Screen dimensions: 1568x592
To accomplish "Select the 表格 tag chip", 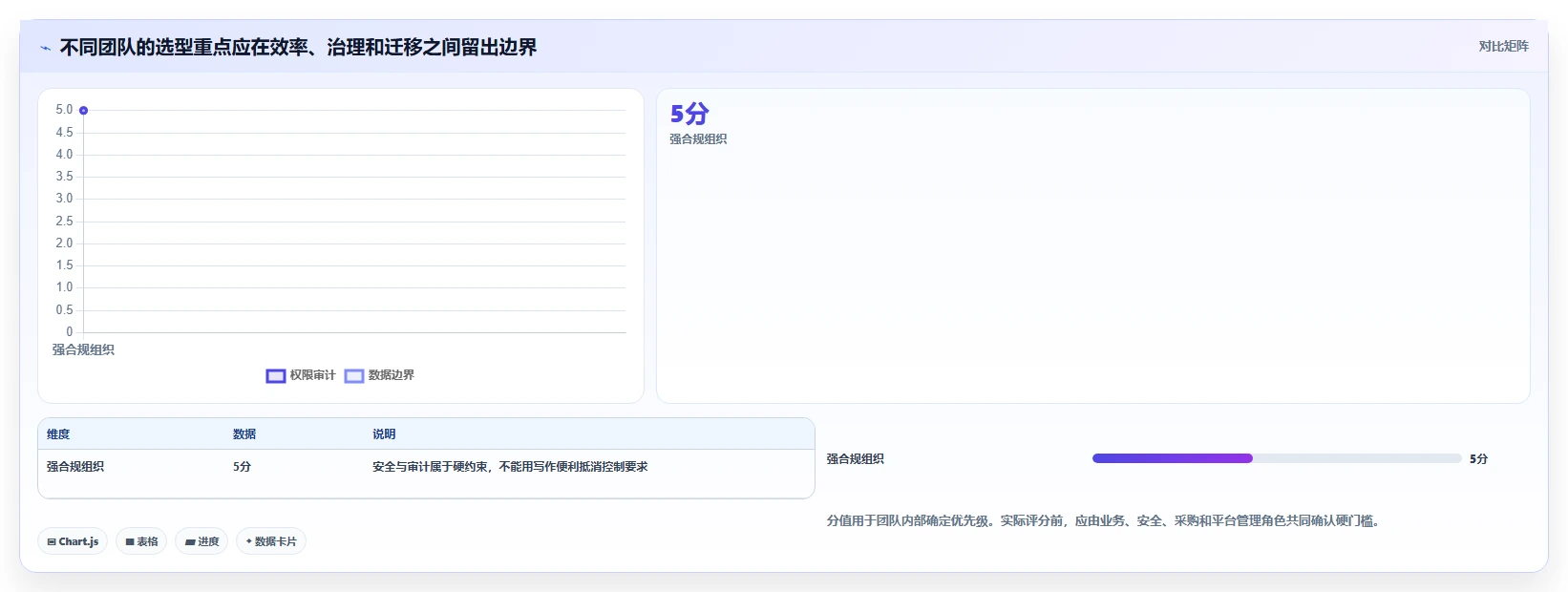I will pos(141,541).
